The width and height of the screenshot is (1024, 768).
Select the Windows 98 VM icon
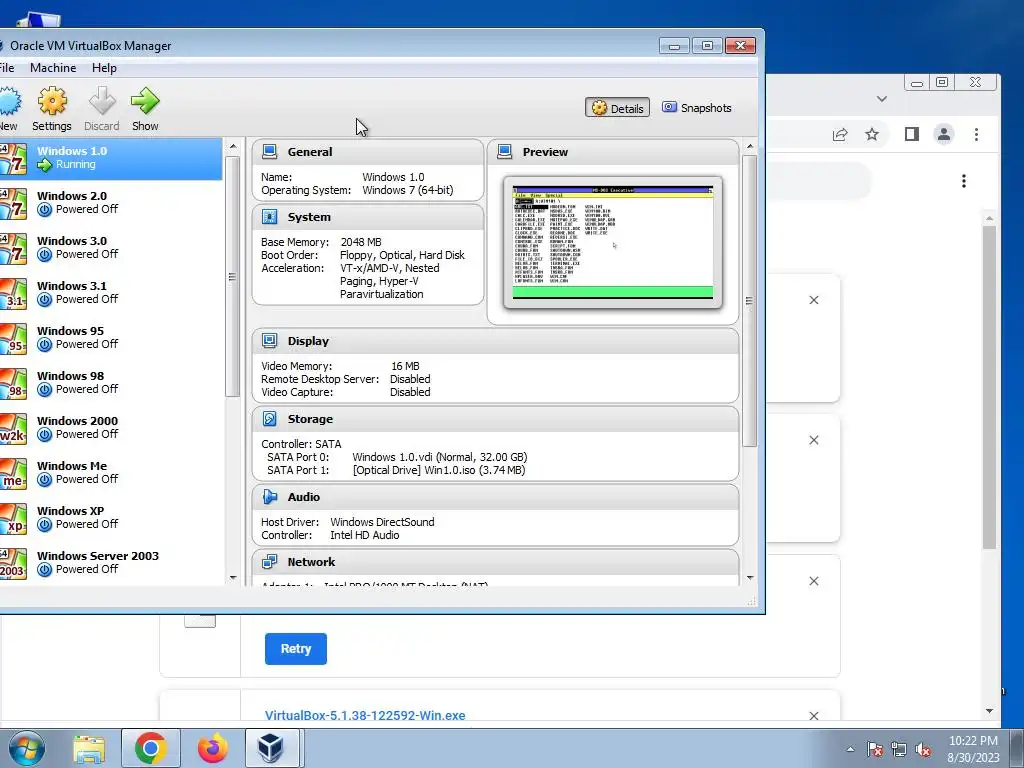pyautogui.click(x=13, y=384)
